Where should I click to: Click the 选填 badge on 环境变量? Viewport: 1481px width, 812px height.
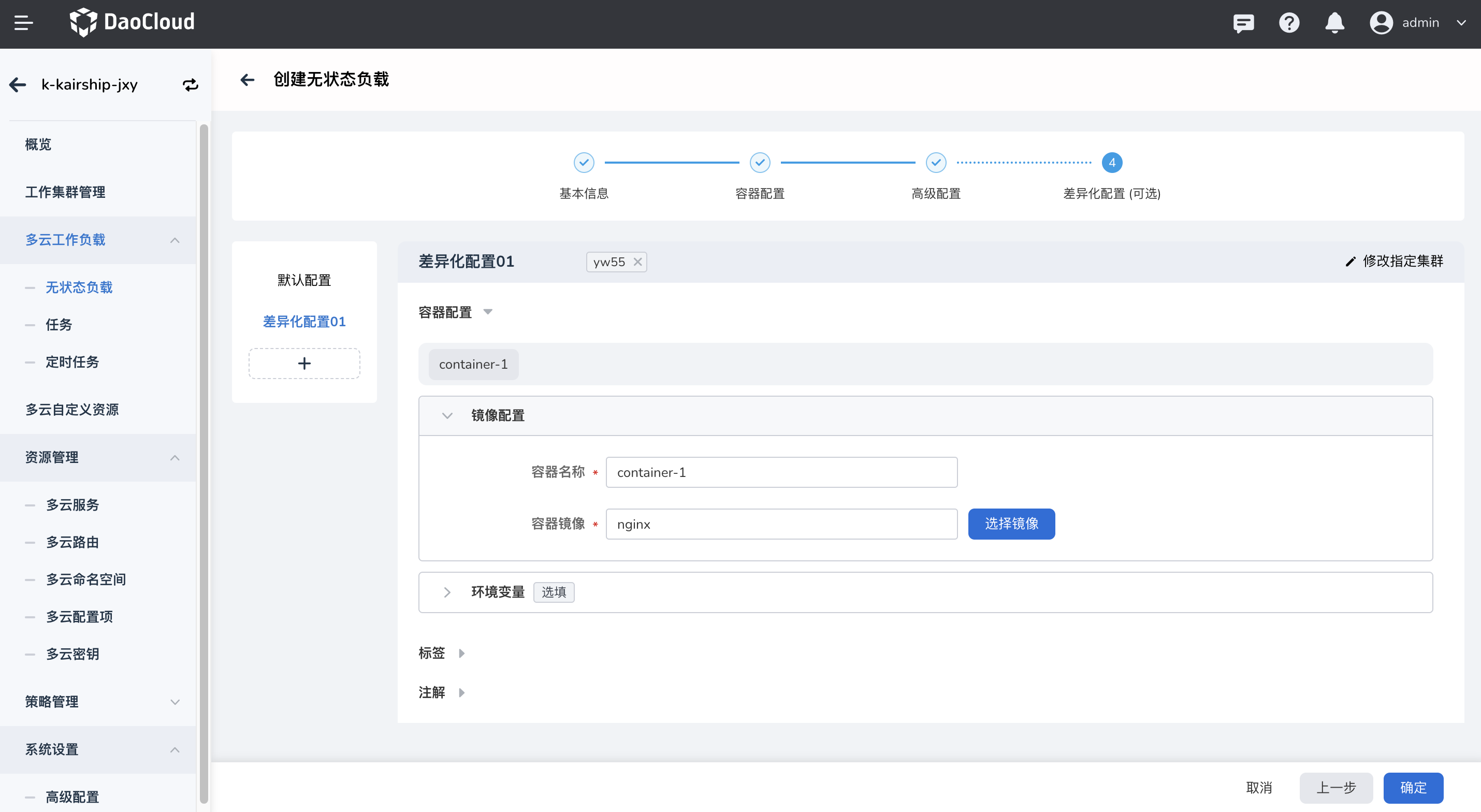coord(554,592)
